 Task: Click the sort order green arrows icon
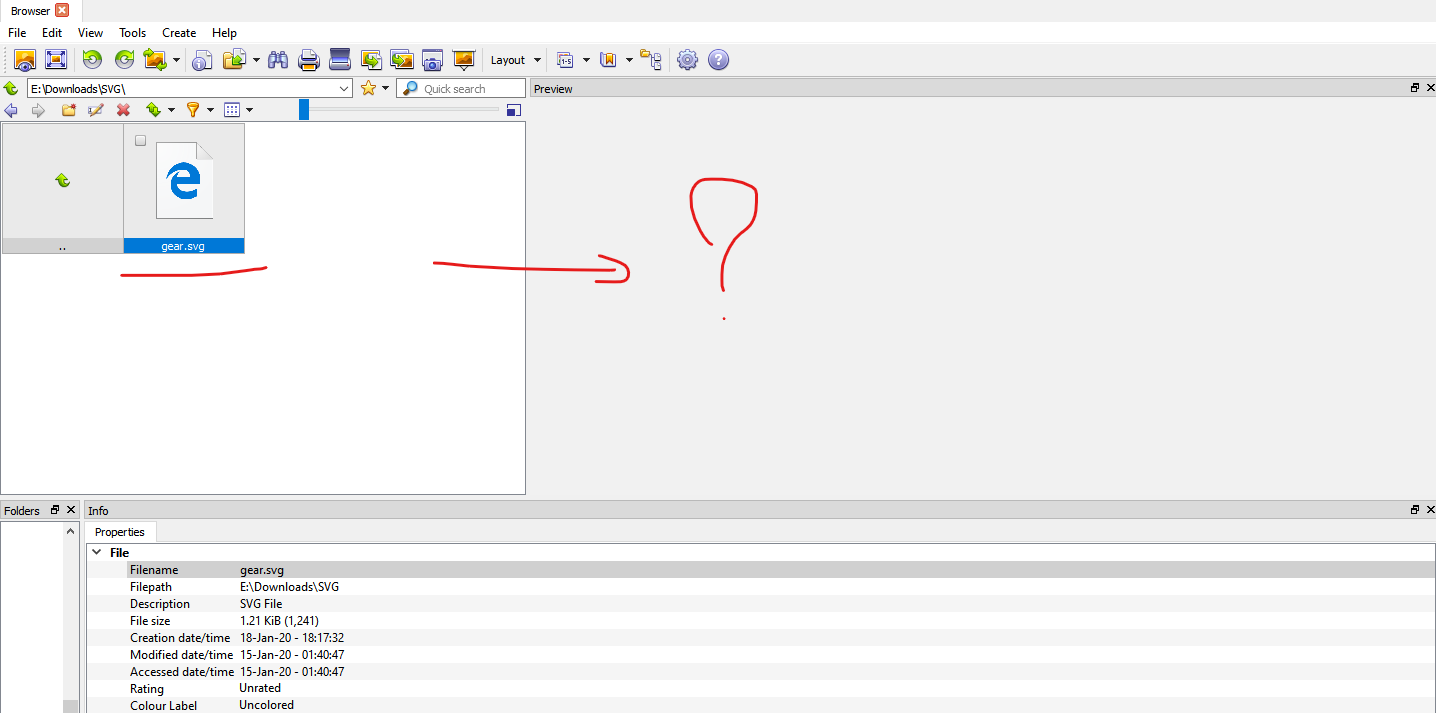(153, 110)
